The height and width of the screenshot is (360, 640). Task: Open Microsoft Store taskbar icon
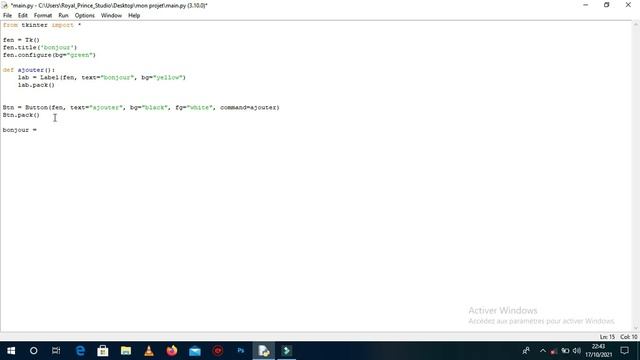coord(103,351)
